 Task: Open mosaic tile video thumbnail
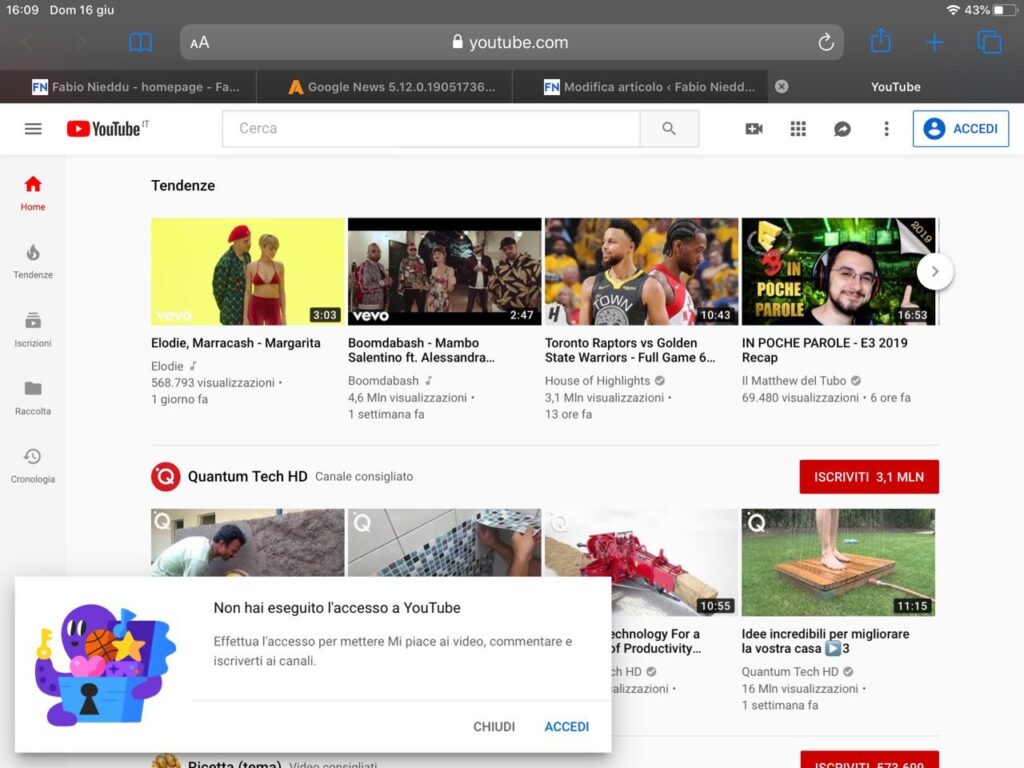point(444,542)
